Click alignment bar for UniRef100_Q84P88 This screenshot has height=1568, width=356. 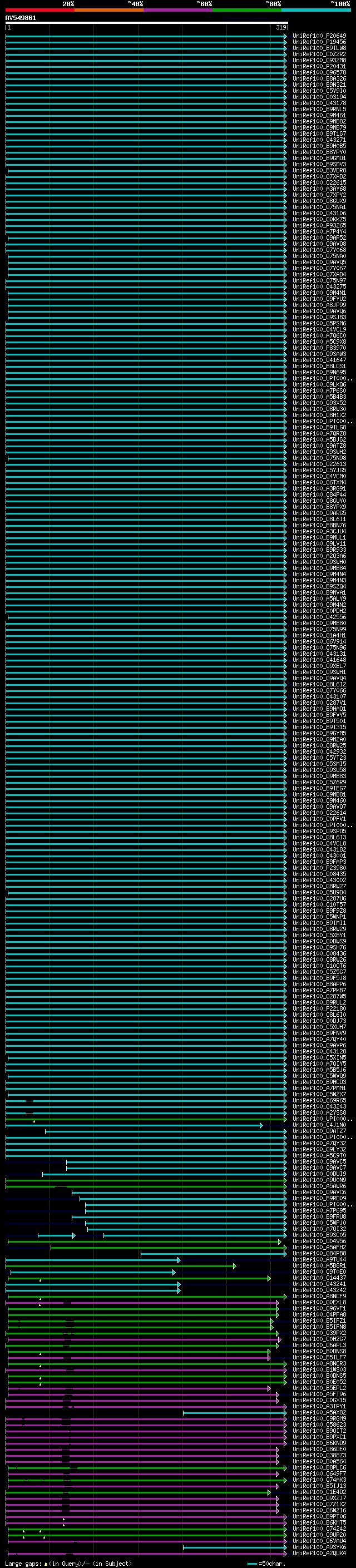214,1253
